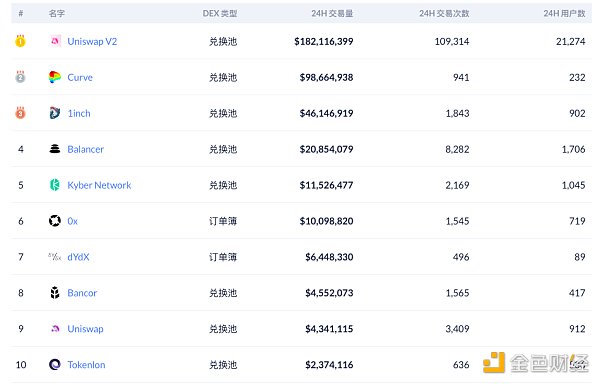Viewport: 600px width, 384px height.
Task: Click the Tokenlon purple logo icon
Action: (55, 364)
